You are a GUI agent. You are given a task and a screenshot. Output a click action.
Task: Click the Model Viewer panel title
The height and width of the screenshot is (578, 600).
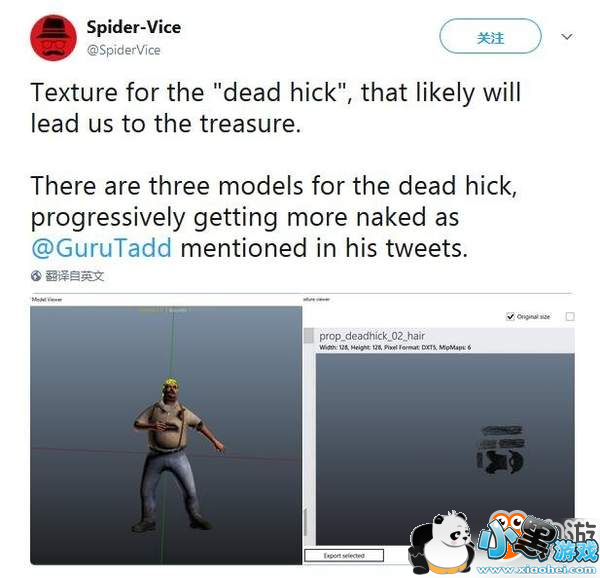[x=47, y=300]
